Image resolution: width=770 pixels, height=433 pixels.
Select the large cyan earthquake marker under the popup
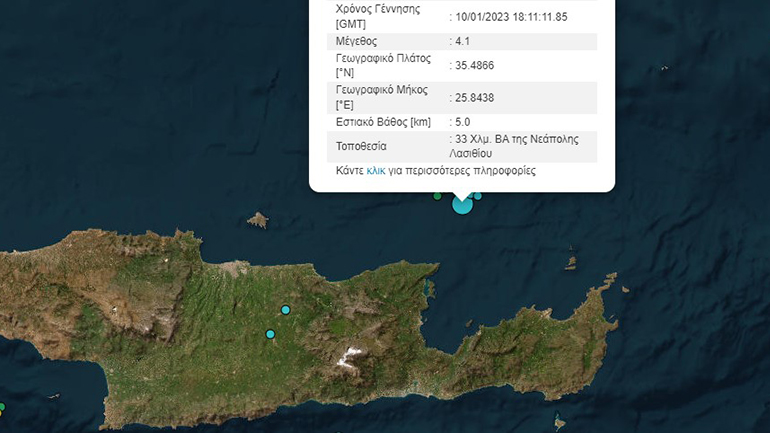(462, 204)
